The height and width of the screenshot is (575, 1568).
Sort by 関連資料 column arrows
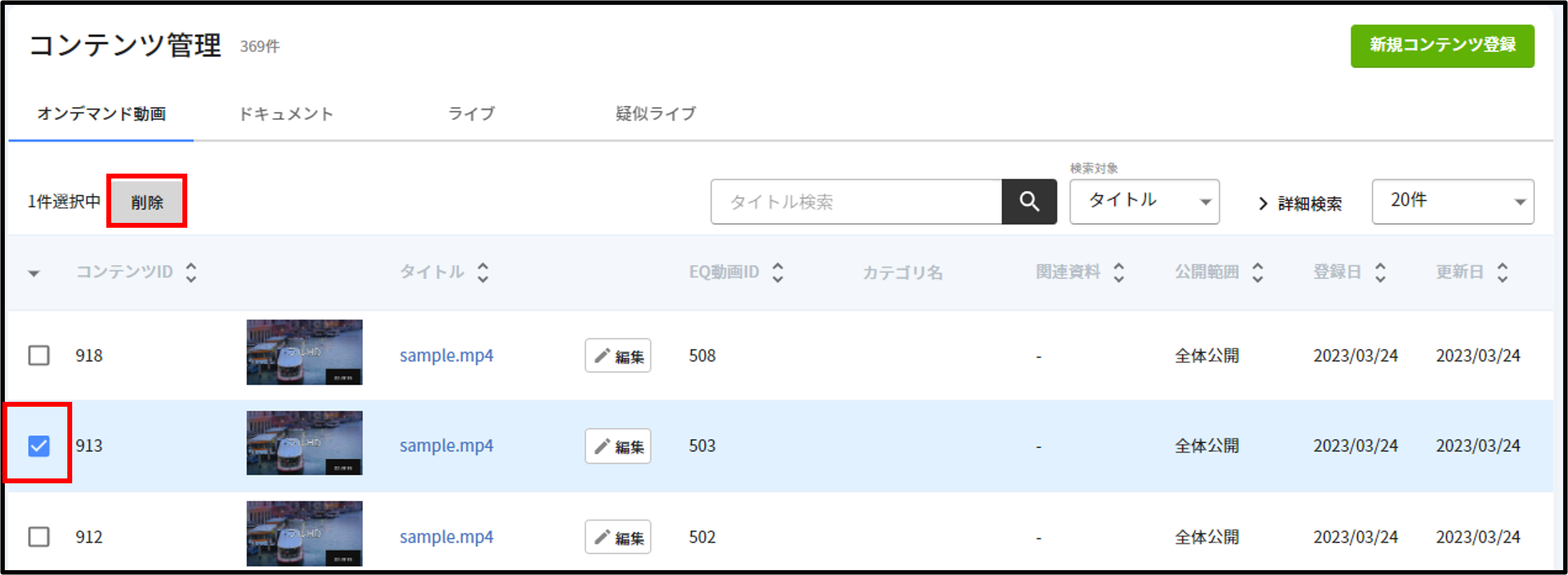click(x=1119, y=272)
